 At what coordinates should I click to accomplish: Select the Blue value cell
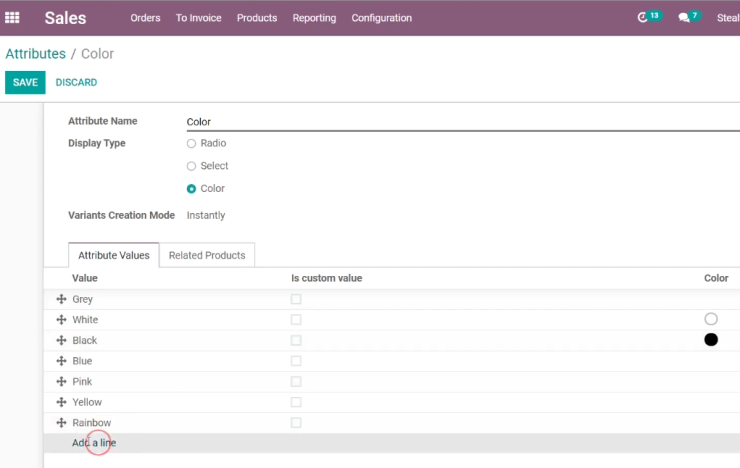pos(82,361)
